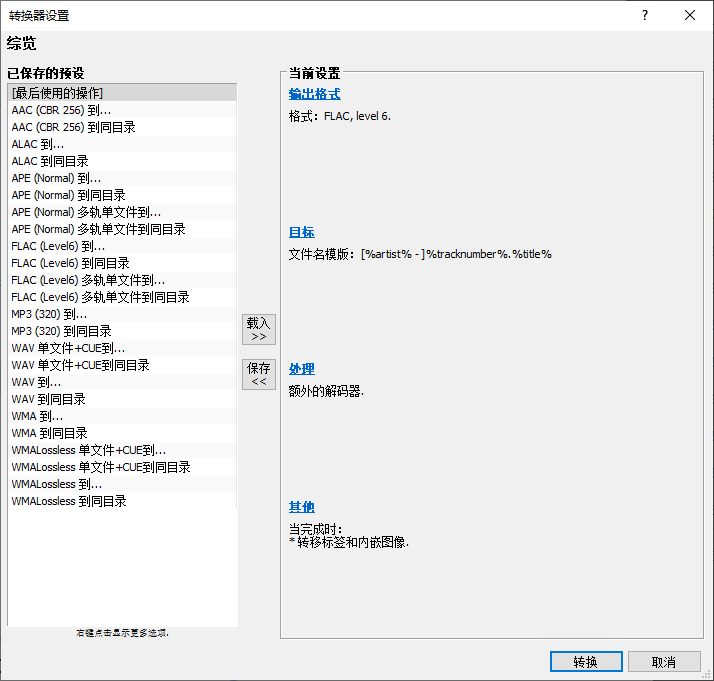Image resolution: width=714 pixels, height=681 pixels.
Task: Select the [最后使用的操作] preset
Action: (x=122, y=93)
